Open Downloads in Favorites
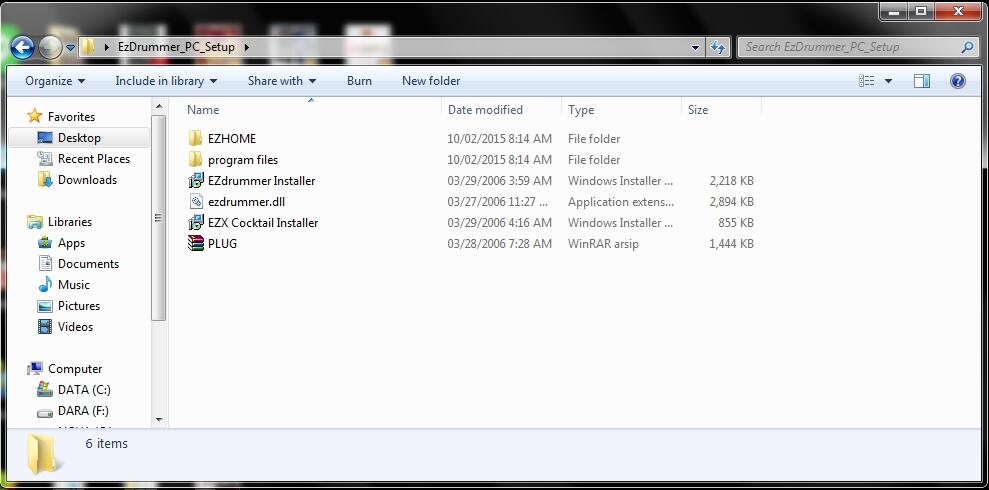This screenshot has height=490, width=989. (x=87, y=180)
